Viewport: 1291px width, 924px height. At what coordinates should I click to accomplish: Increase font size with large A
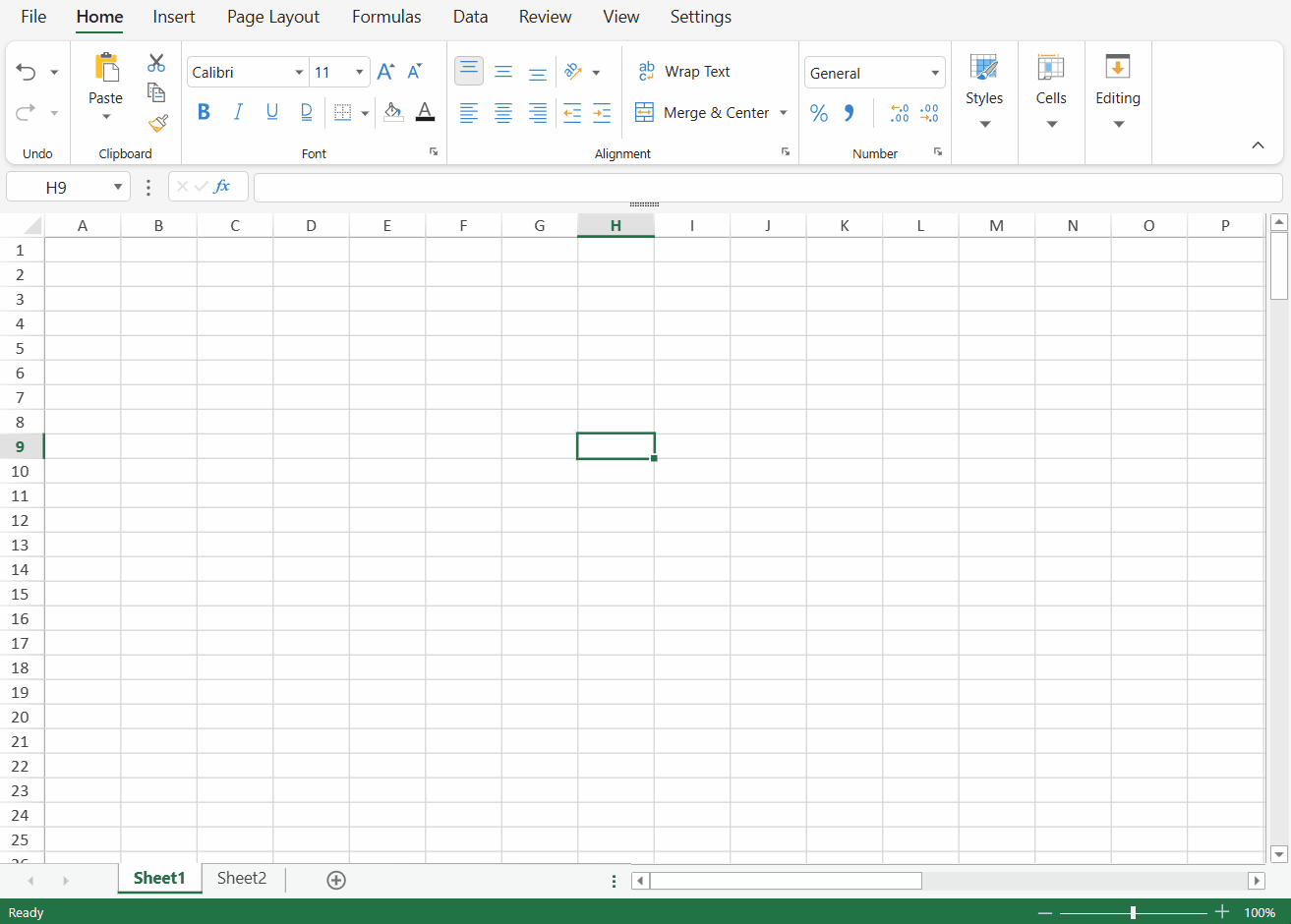(x=385, y=72)
